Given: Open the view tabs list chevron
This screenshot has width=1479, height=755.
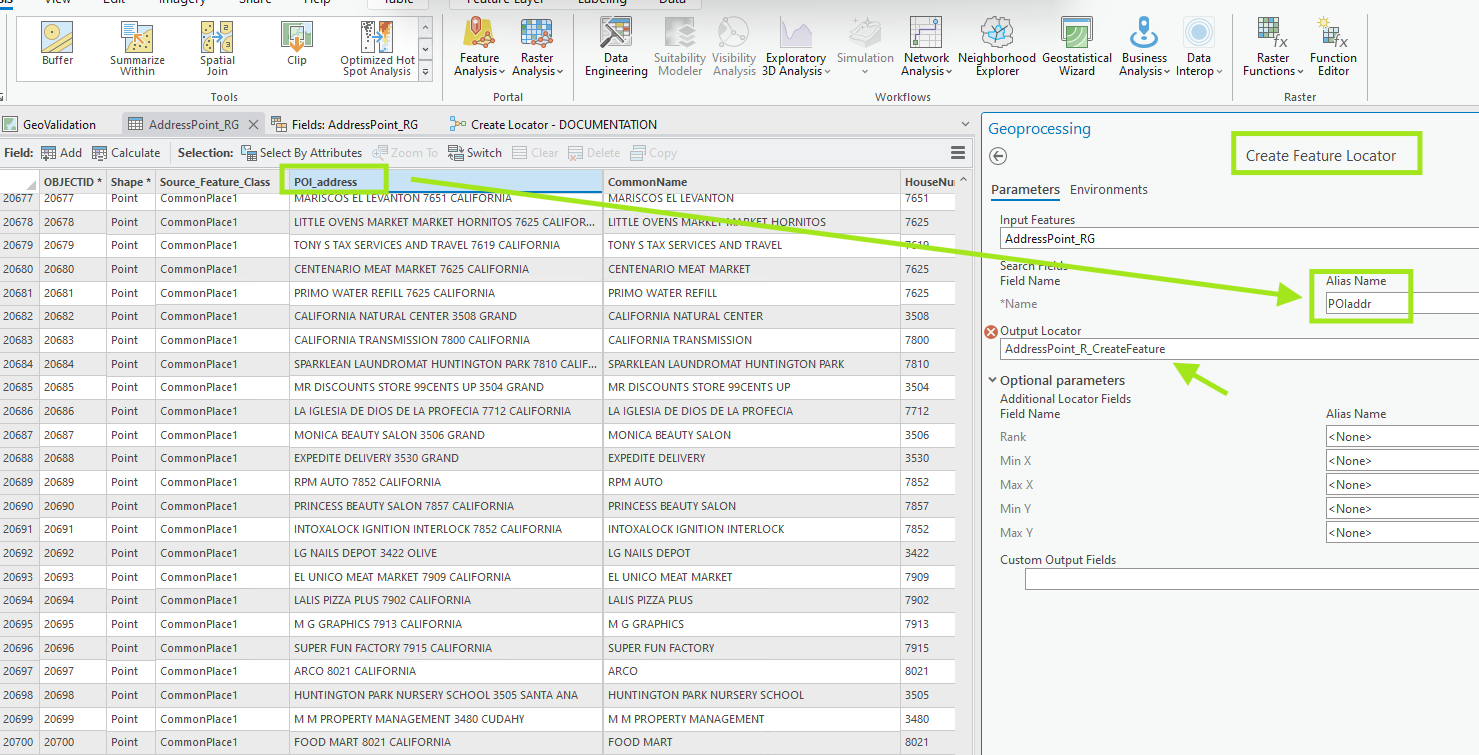Looking at the screenshot, I should click(965, 125).
